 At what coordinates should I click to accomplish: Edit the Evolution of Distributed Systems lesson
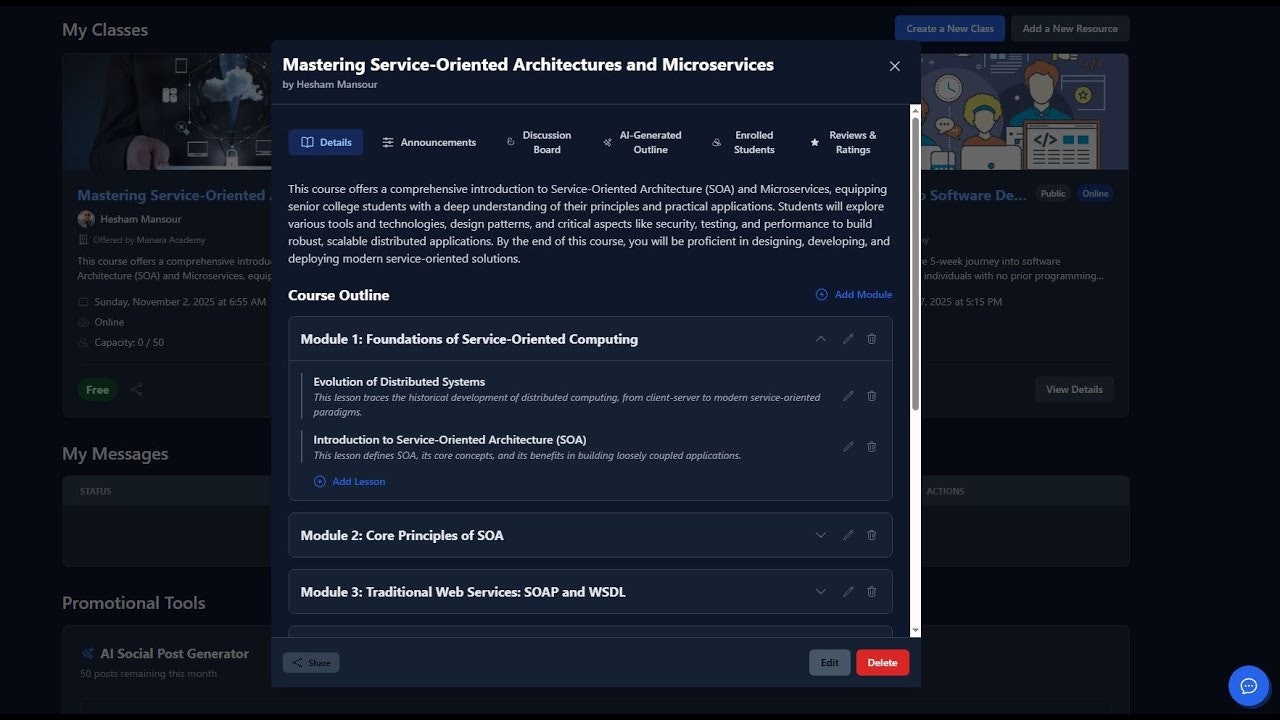(x=848, y=396)
